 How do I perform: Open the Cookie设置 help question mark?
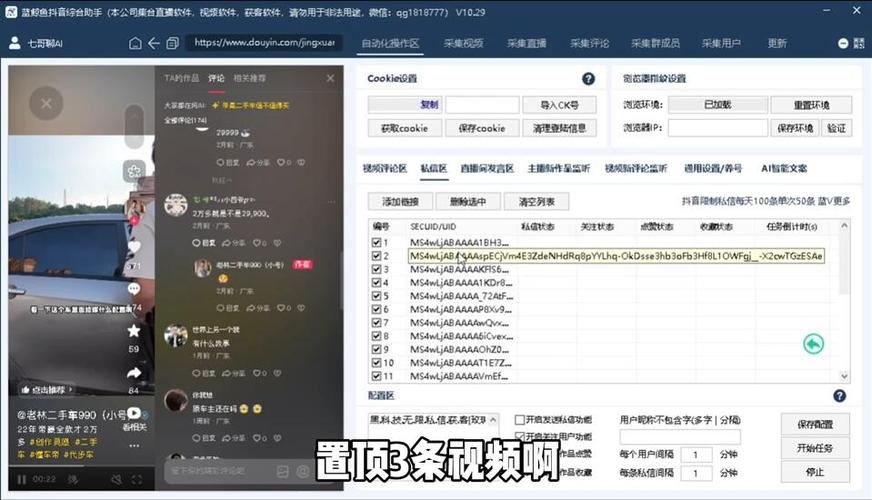coord(588,79)
